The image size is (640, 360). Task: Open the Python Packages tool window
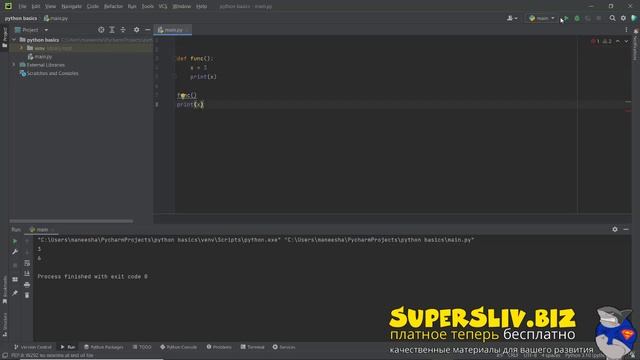click(103, 347)
